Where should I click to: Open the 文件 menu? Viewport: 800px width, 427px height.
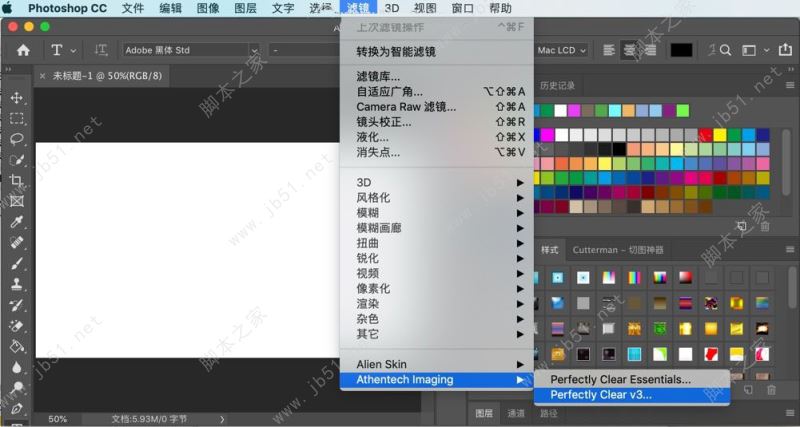pos(133,8)
